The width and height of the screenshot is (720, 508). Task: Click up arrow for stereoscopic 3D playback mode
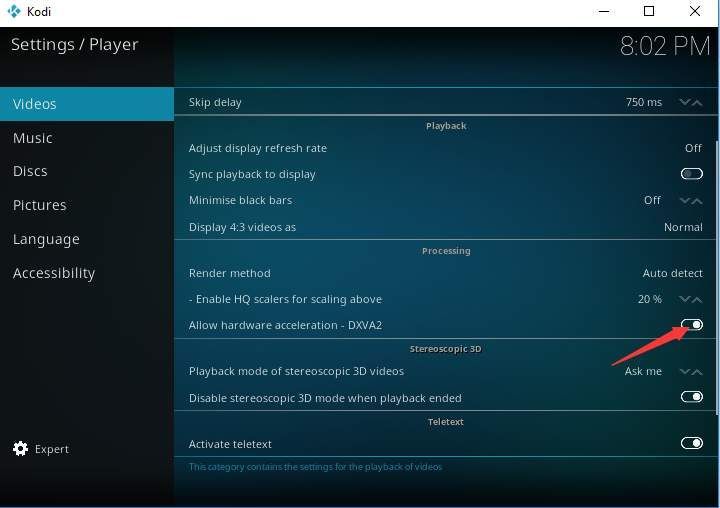click(697, 371)
